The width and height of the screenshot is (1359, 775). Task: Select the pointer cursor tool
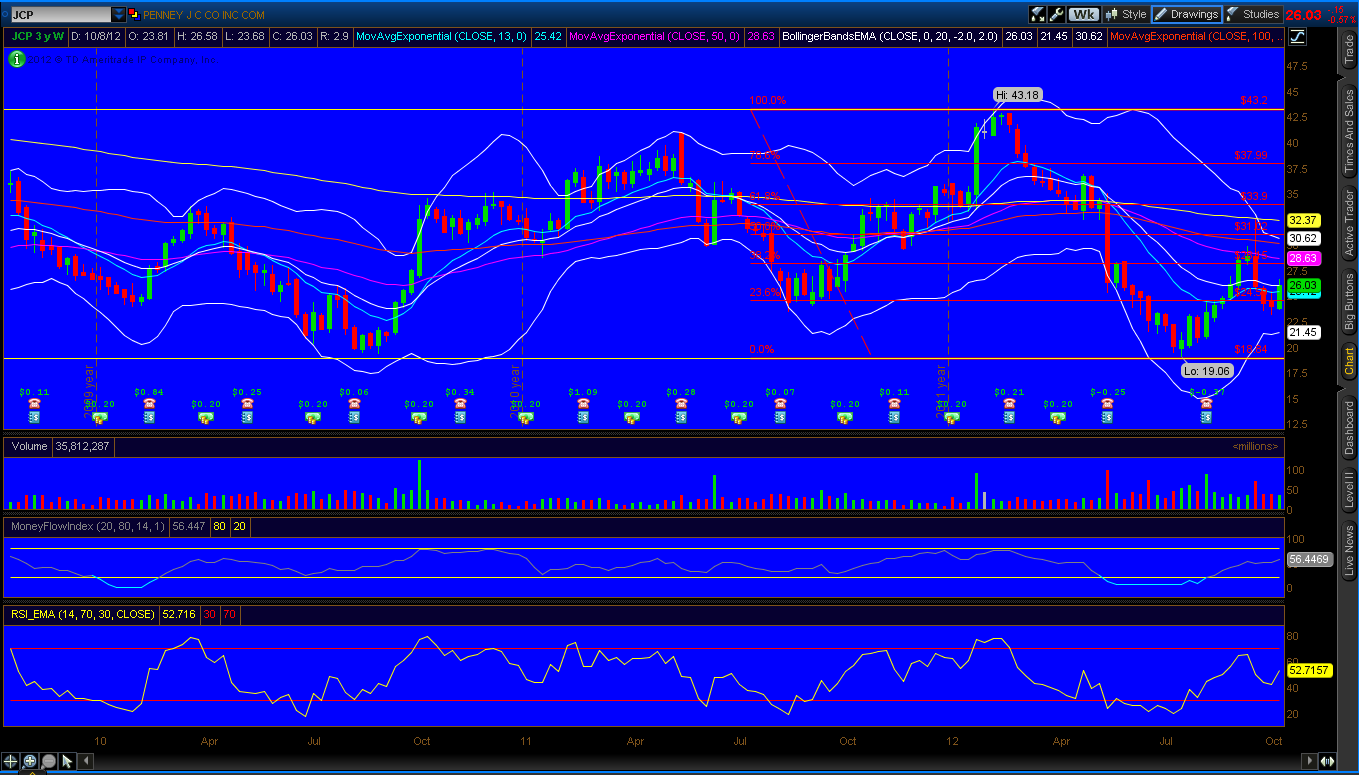click(67, 761)
